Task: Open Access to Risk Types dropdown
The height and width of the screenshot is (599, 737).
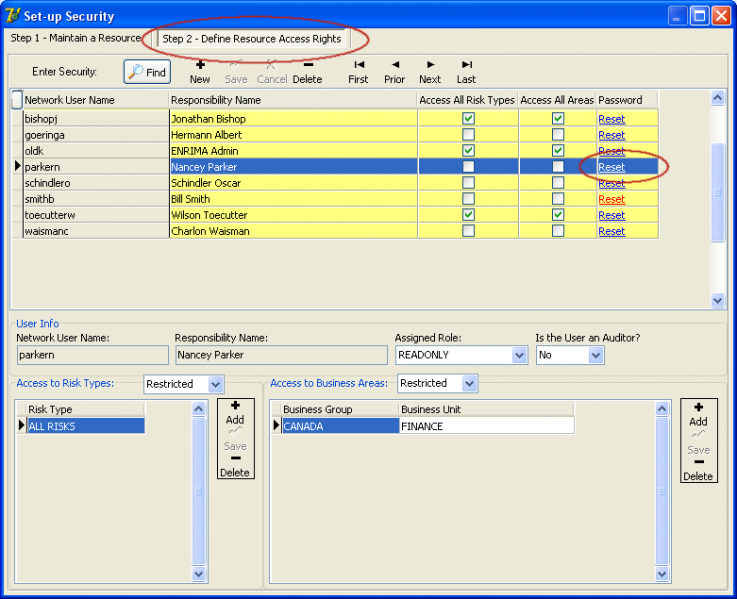Action: pos(216,384)
